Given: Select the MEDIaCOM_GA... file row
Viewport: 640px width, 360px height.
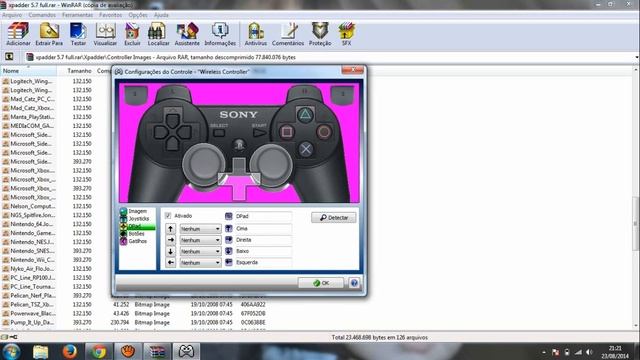Looking at the screenshot, I should click(29, 126).
